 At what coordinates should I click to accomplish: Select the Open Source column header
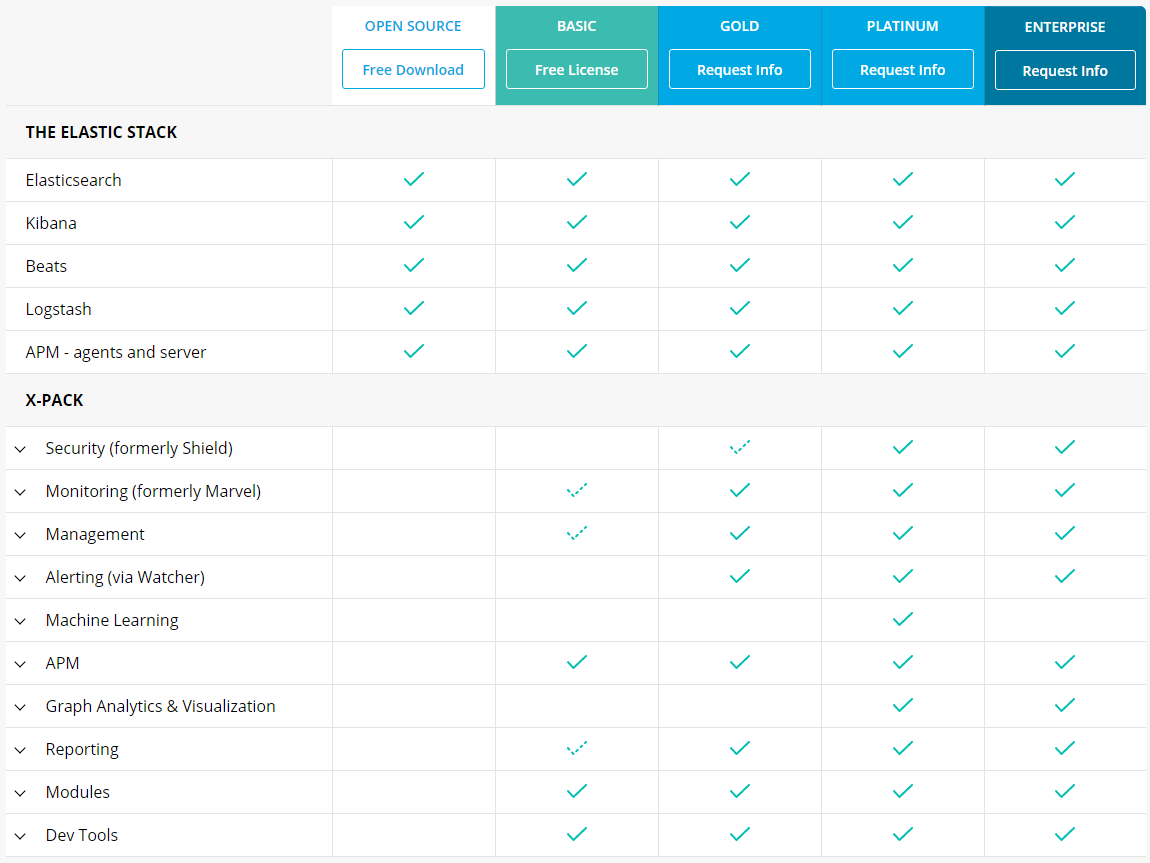413,26
